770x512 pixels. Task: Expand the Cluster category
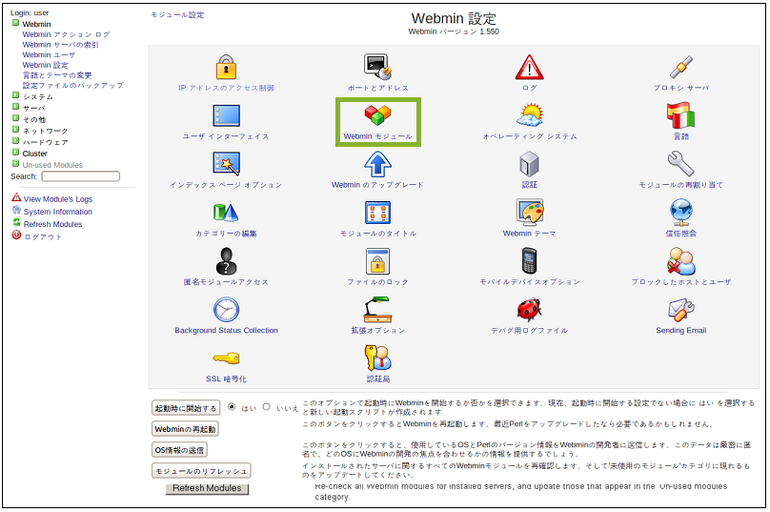[16, 152]
